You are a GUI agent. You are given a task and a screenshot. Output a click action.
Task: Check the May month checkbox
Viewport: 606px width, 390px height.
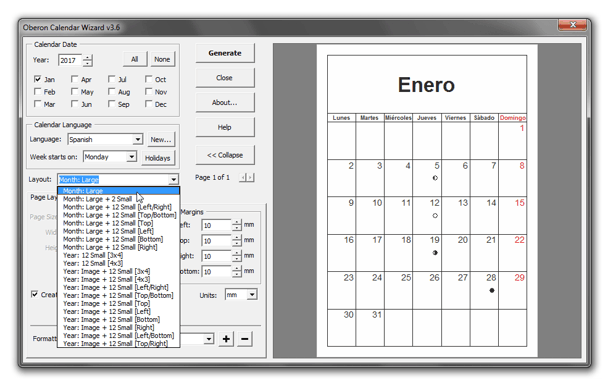[x=75, y=92]
